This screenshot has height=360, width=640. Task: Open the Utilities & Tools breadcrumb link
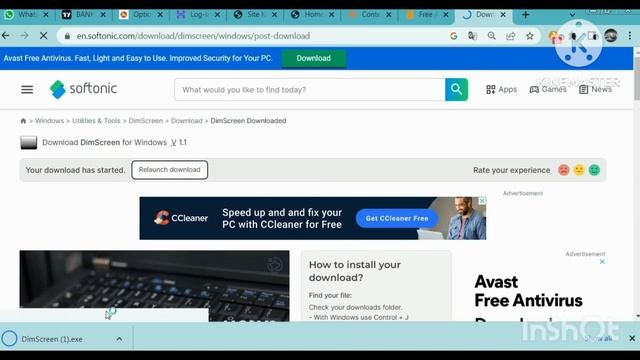[96, 121]
